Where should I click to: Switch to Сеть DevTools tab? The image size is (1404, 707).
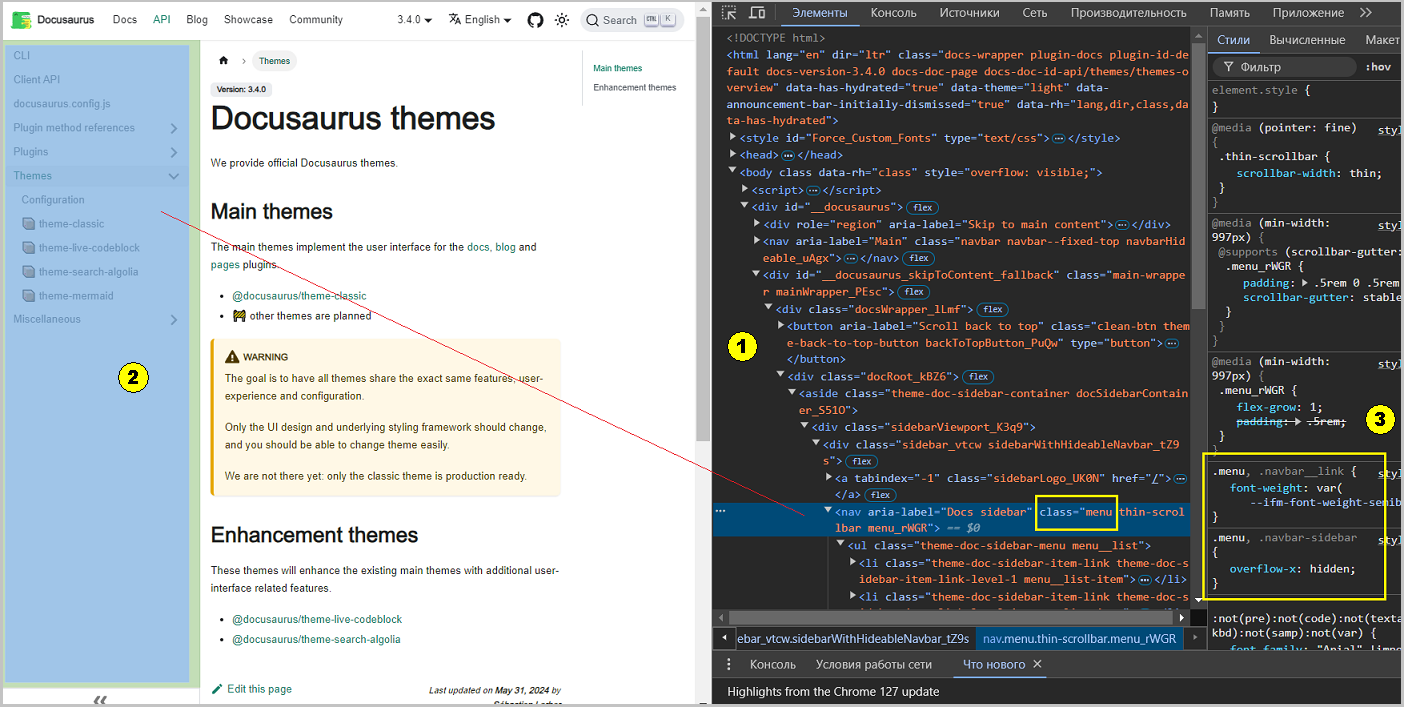(x=1035, y=13)
